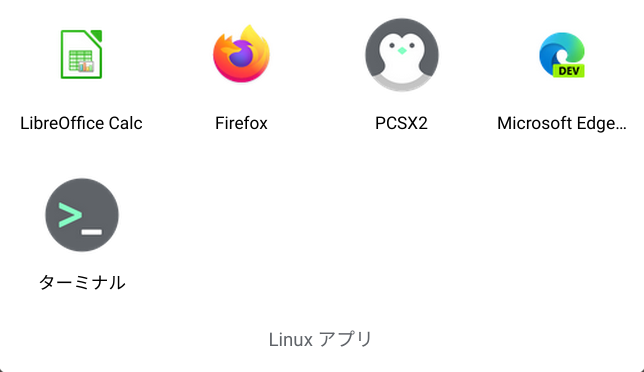644x372 pixels.
Task: Click the truncated "Microsoft Edge..." label
Action: pos(561,123)
